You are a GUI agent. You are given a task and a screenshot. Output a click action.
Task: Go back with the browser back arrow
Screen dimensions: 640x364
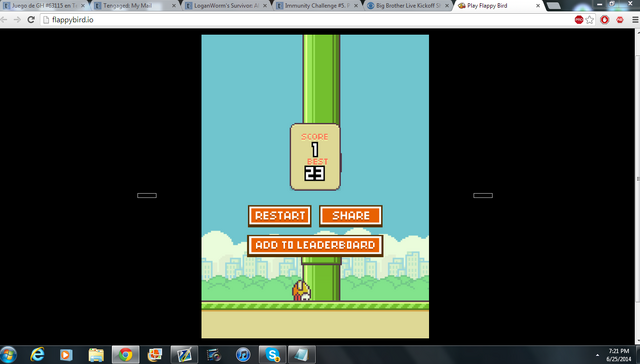tap(4, 20)
